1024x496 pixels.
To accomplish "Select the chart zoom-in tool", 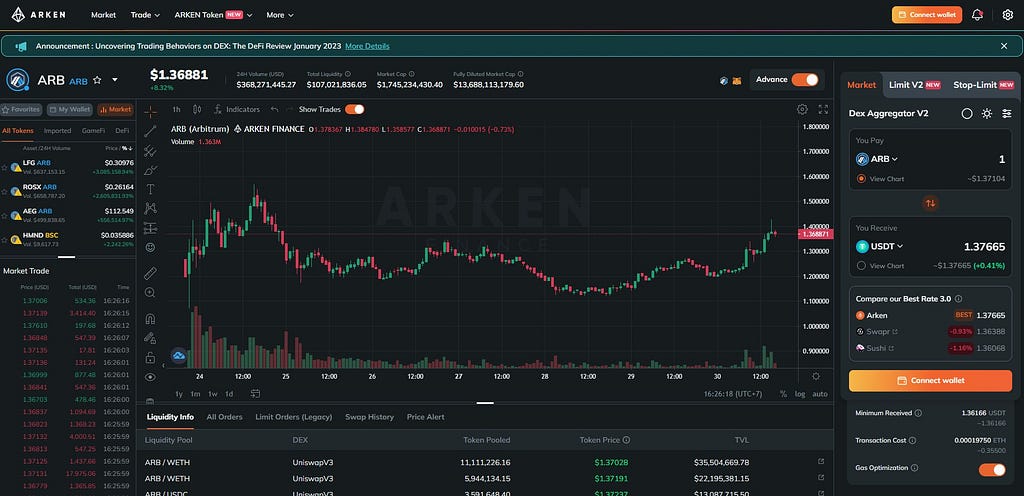I will coord(150,292).
